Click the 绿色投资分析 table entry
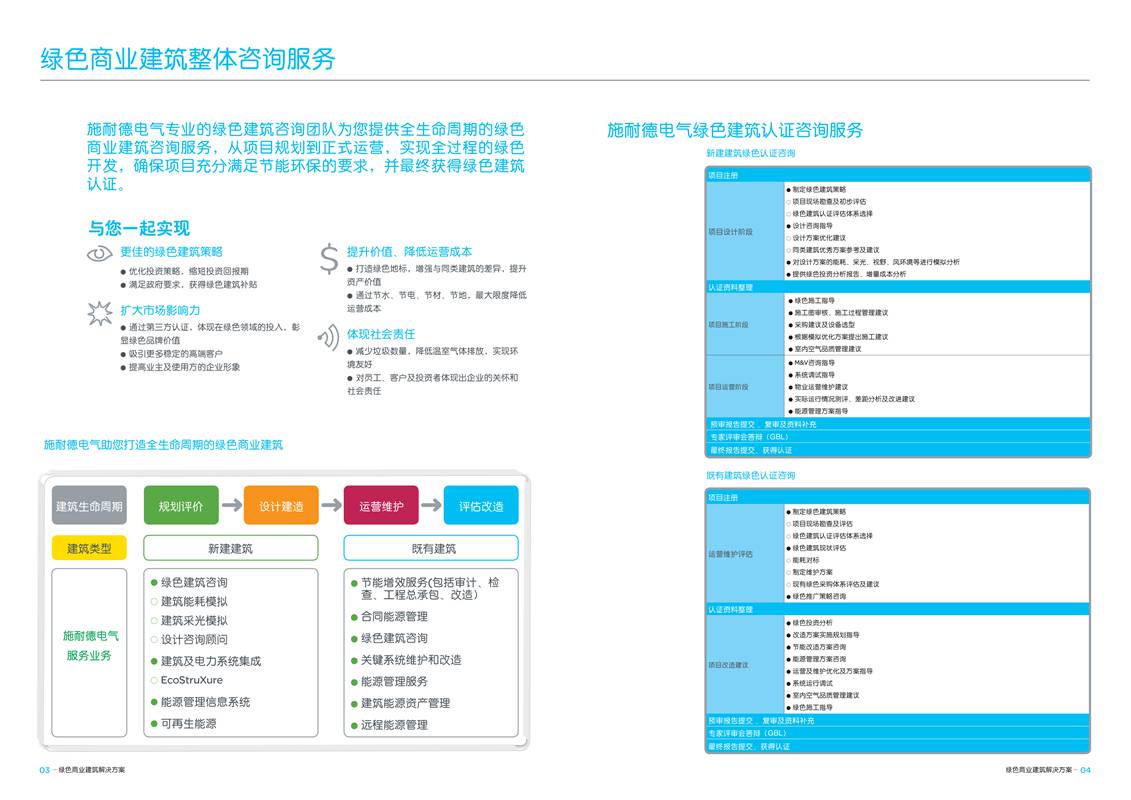The width and height of the screenshot is (1131, 800). pyautogui.click(x=809, y=623)
